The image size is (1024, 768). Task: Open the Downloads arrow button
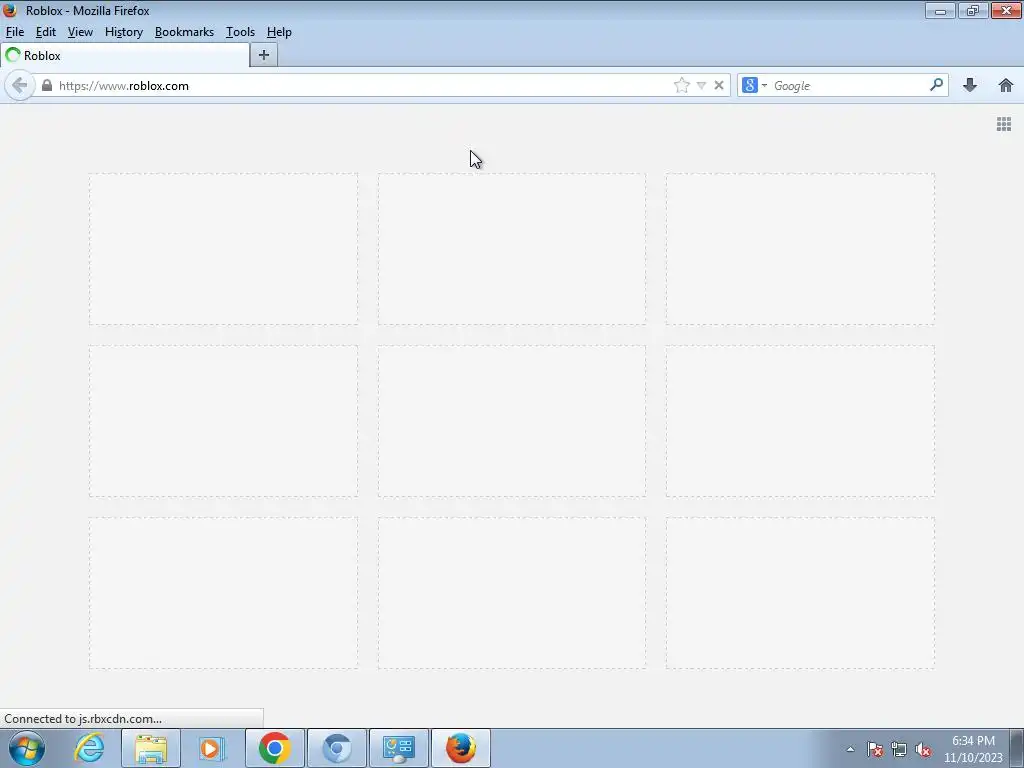pos(970,85)
